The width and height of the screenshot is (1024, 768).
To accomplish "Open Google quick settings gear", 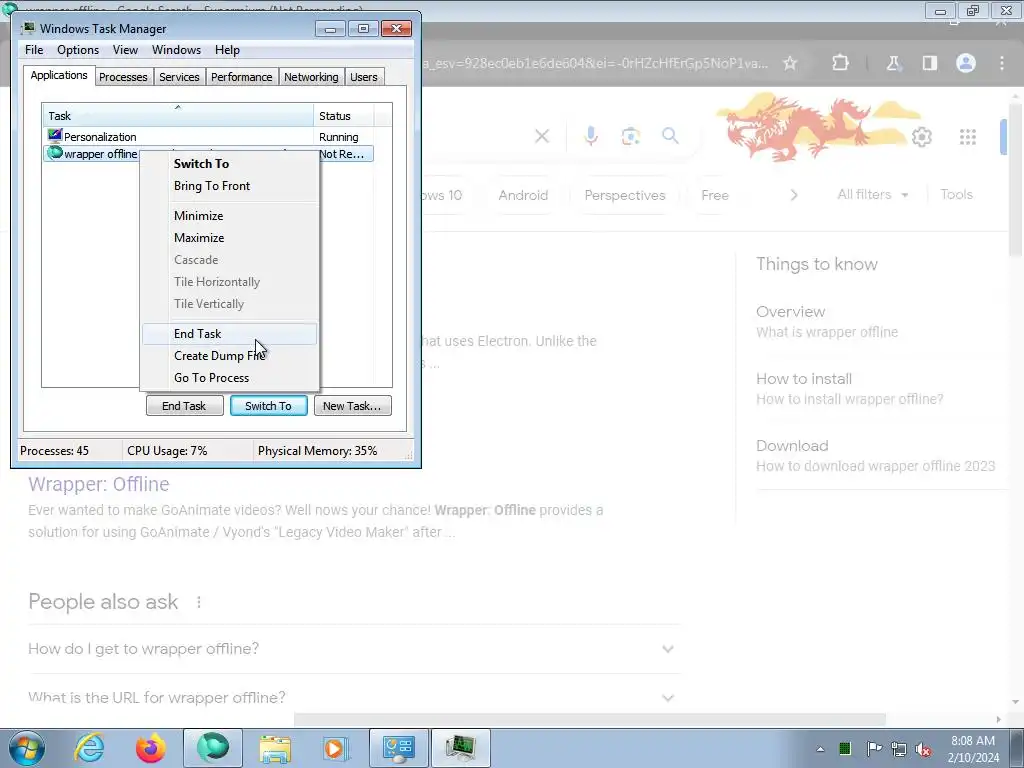I will (x=921, y=137).
